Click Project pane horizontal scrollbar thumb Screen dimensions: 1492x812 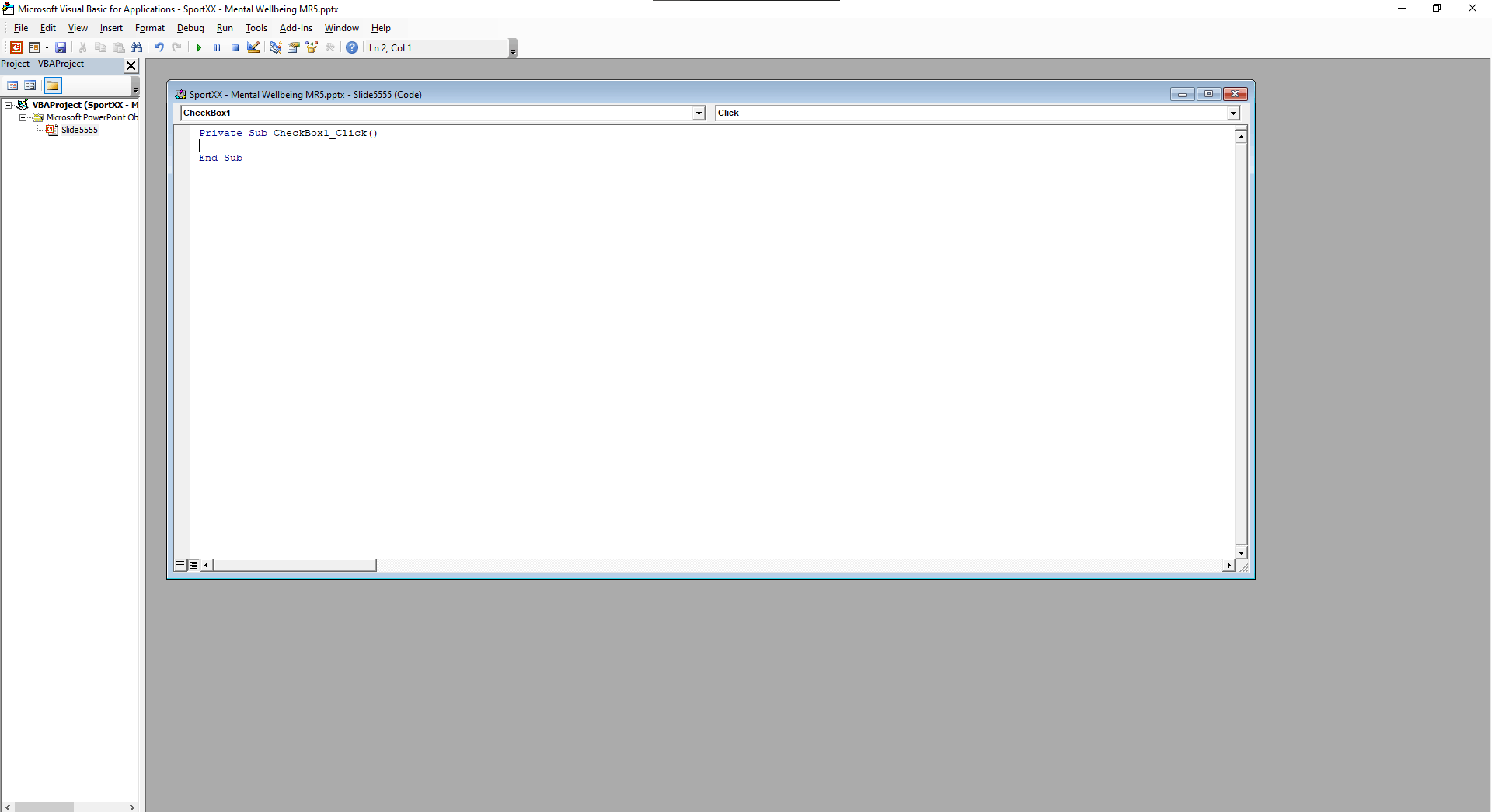click(44, 807)
